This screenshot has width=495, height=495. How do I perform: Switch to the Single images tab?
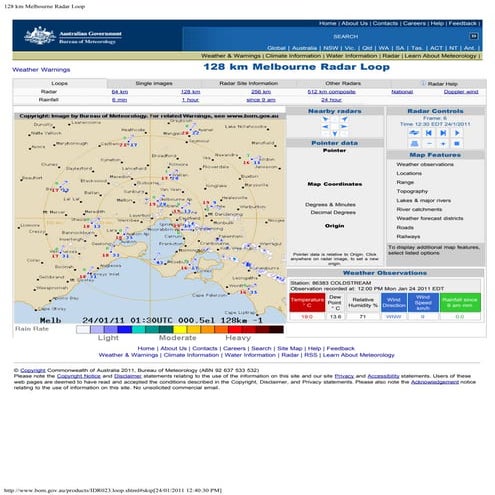tap(154, 83)
